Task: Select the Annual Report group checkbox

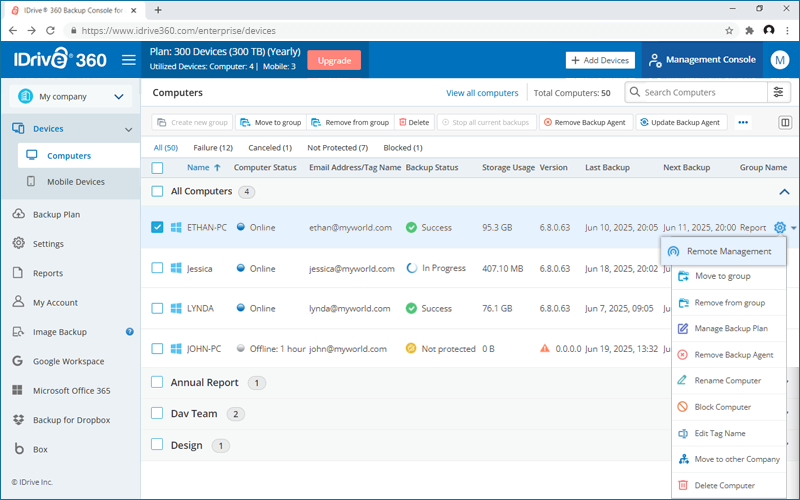Action: (x=157, y=382)
